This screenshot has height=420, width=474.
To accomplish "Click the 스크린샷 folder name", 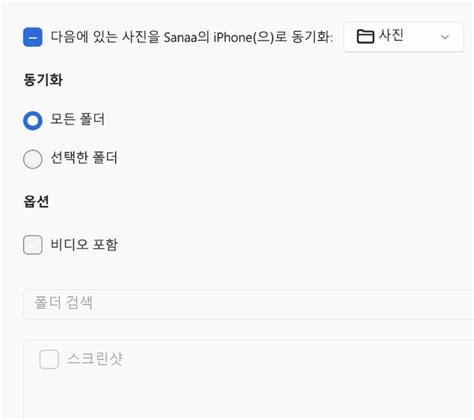I will [x=95, y=359].
